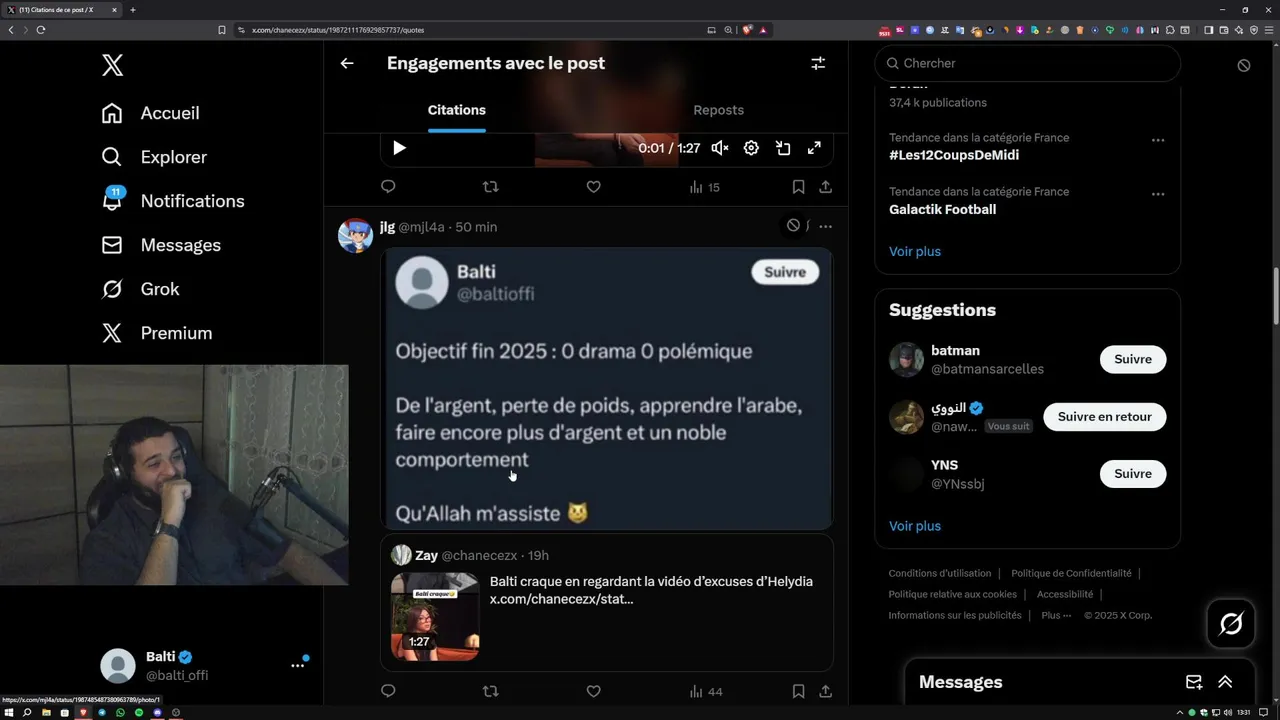The height and width of the screenshot is (720, 1280).
Task: View analytics showing 44 views
Action: 706,691
